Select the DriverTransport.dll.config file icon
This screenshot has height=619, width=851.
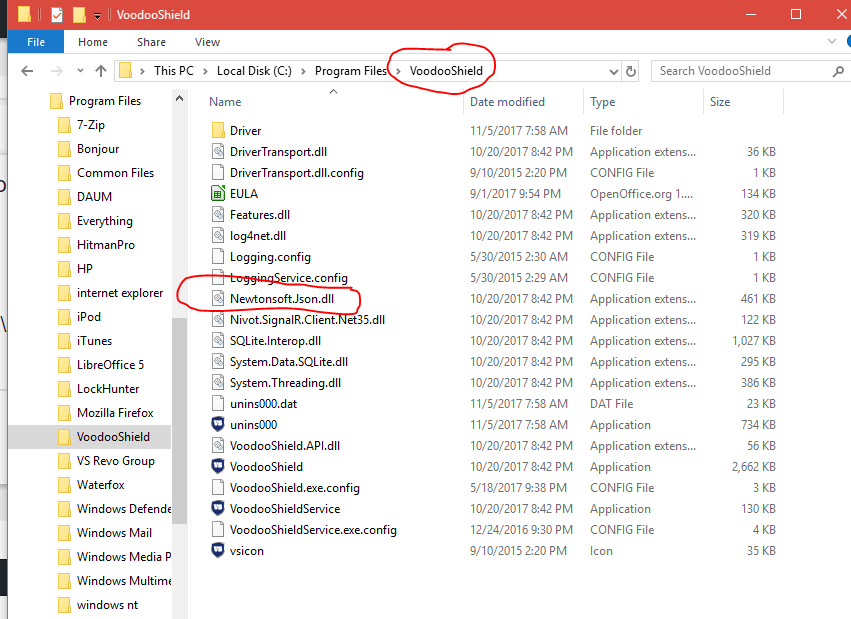pos(218,173)
